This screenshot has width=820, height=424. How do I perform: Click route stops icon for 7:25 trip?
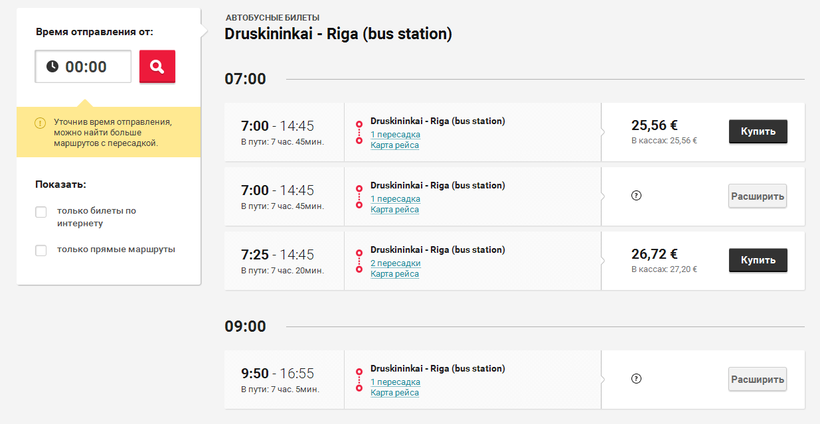[359, 260]
